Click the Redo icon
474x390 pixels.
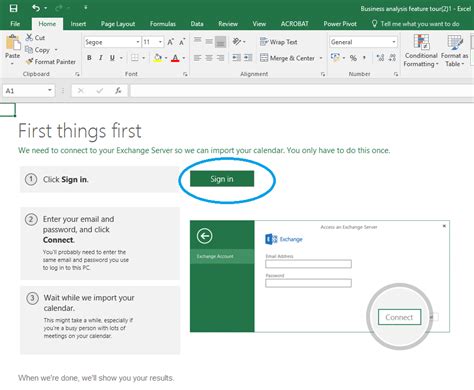59,8
